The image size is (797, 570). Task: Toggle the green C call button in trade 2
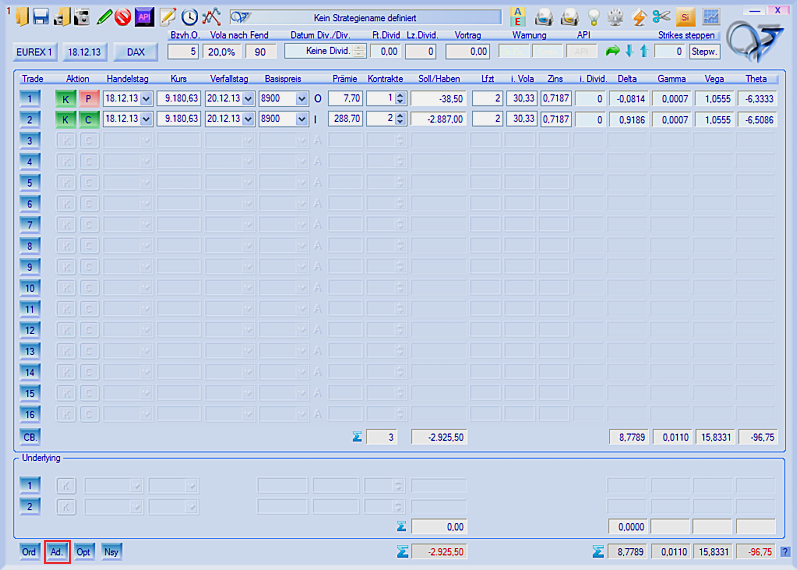pos(89,119)
